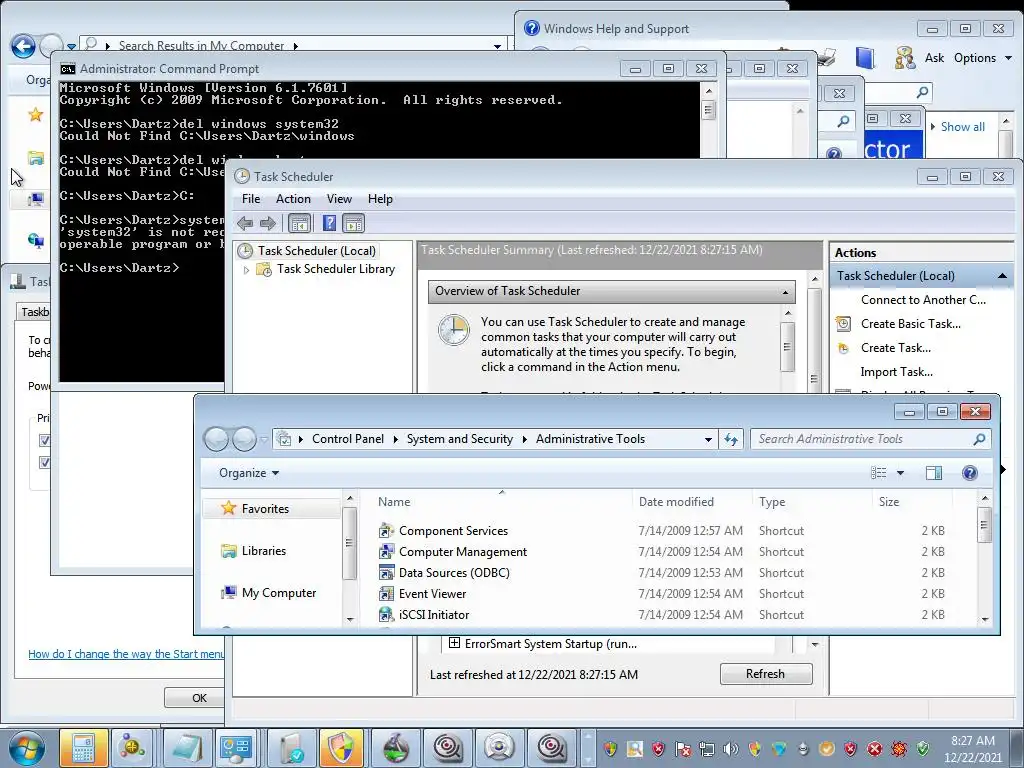Click Action Center flag in system tray
This screenshot has height=768, width=1024.
click(682, 749)
